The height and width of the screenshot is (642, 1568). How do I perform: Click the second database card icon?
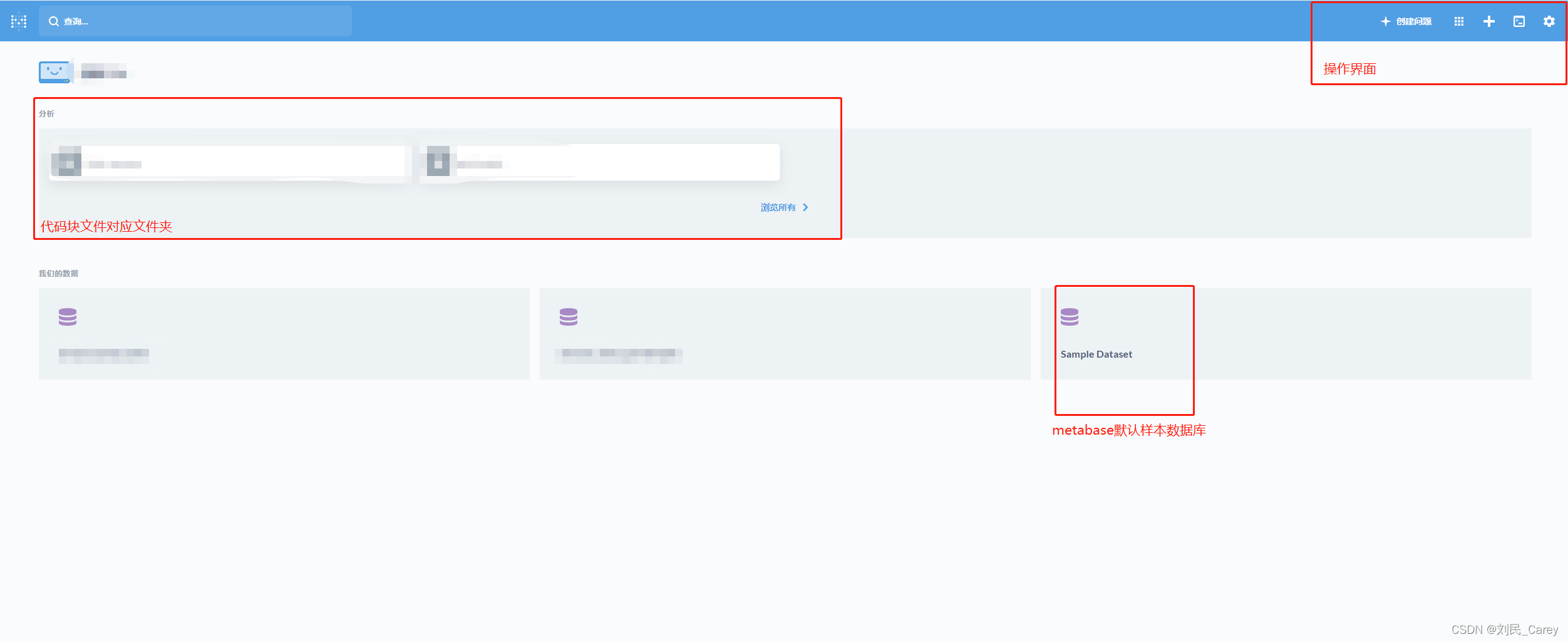(x=569, y=317)
